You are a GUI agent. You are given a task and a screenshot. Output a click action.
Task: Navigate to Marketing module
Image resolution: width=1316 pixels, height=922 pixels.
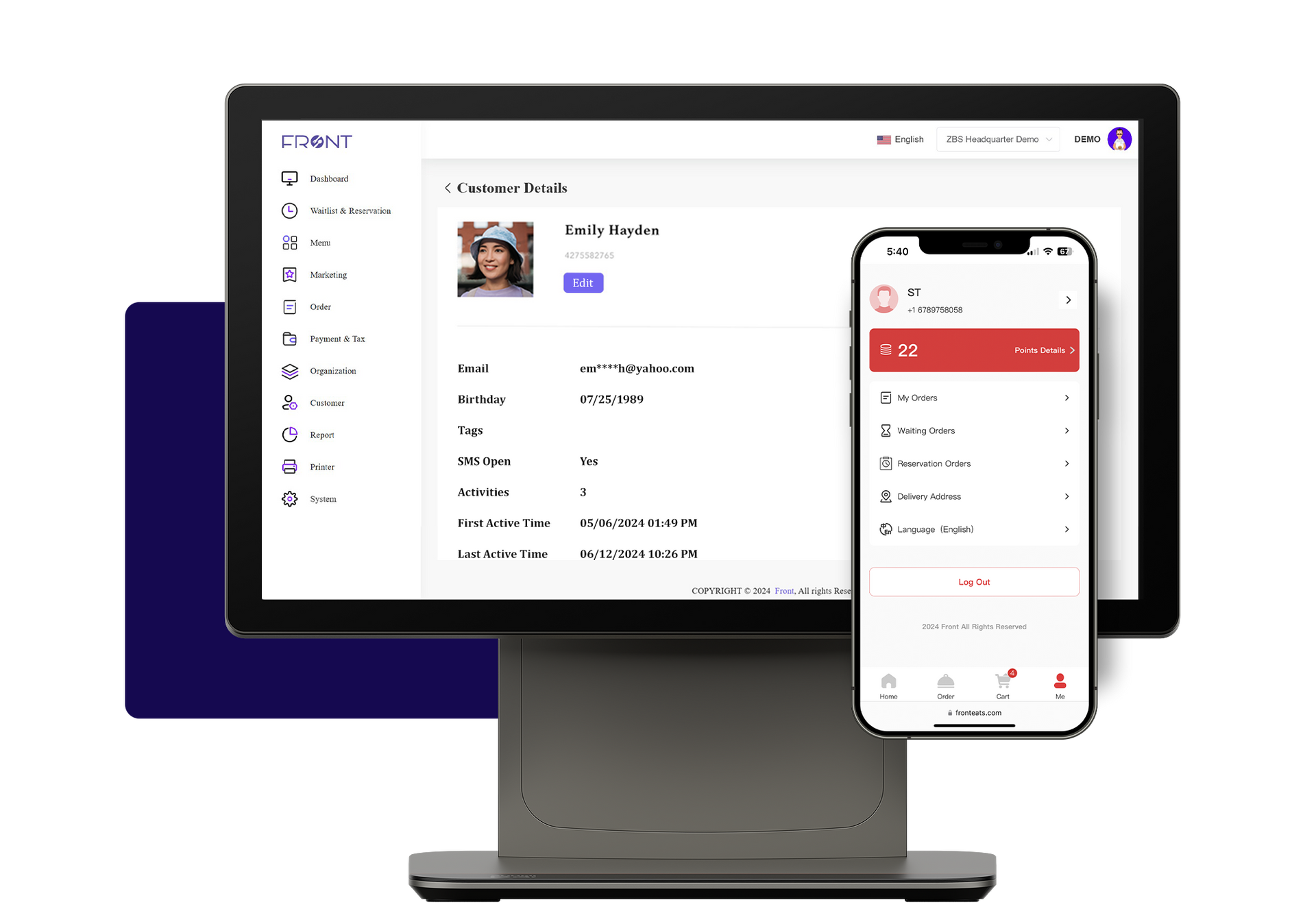tap(326, 275)
